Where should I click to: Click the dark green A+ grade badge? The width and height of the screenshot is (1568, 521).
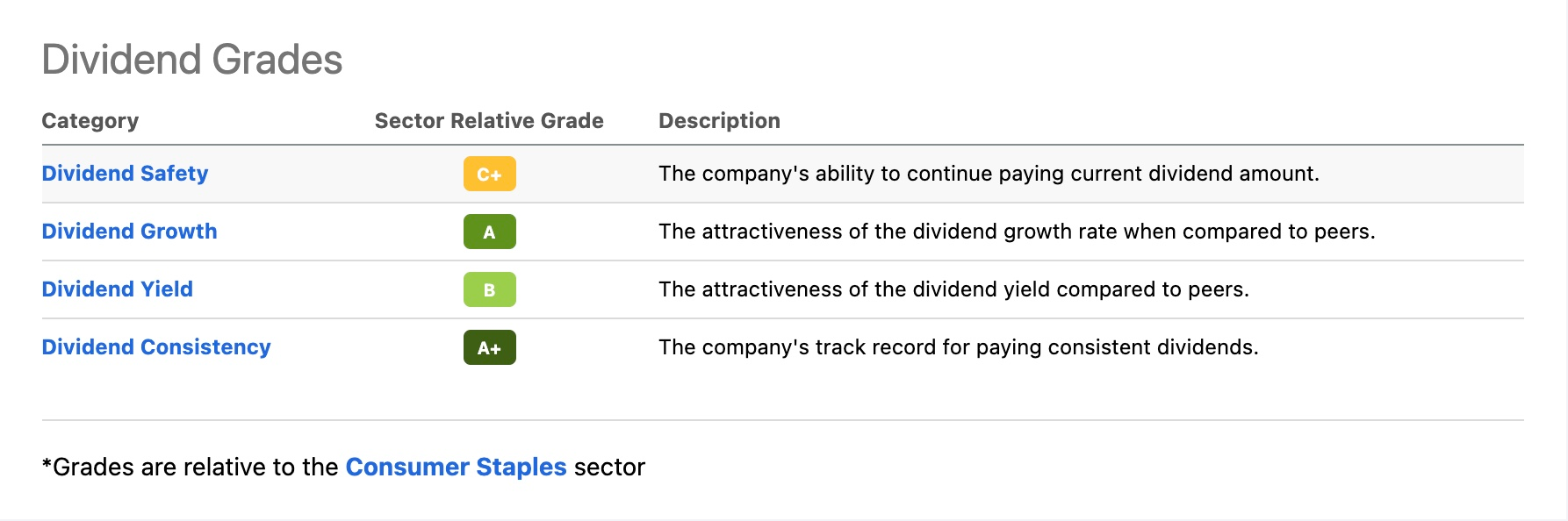(x=489, y=347)
